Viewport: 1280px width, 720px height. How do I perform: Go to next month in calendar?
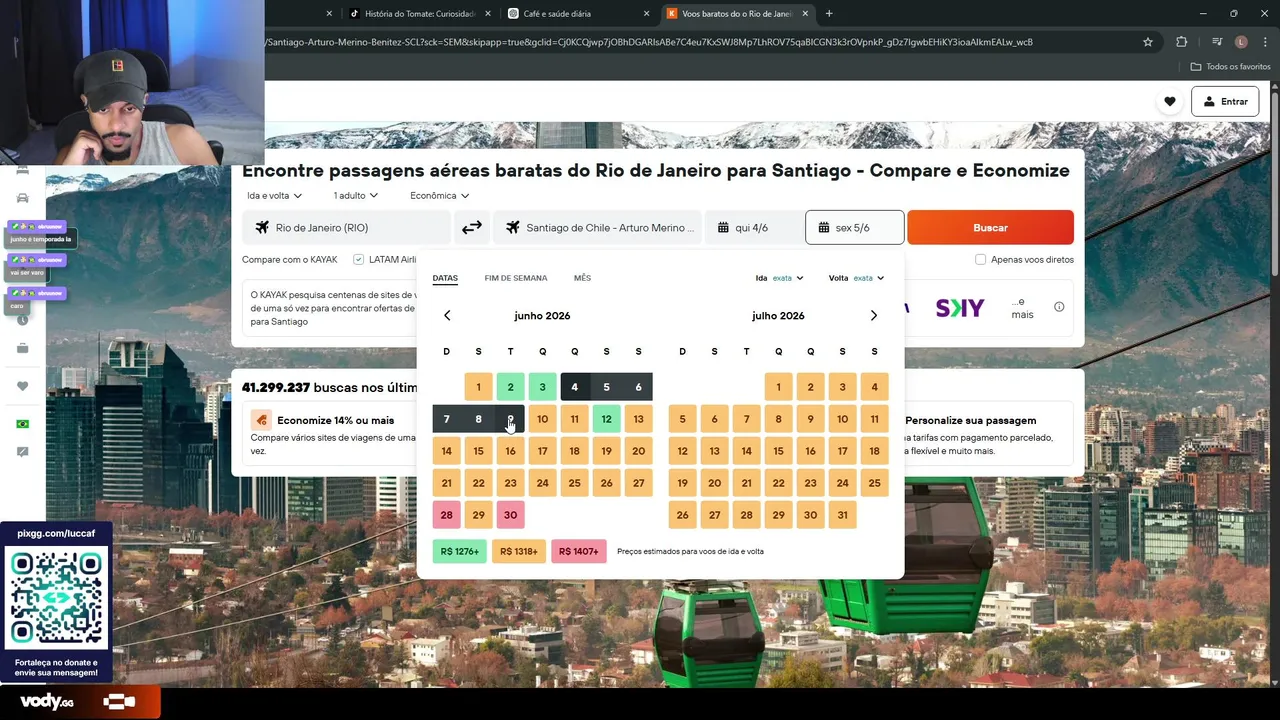(x=874, y=315)
